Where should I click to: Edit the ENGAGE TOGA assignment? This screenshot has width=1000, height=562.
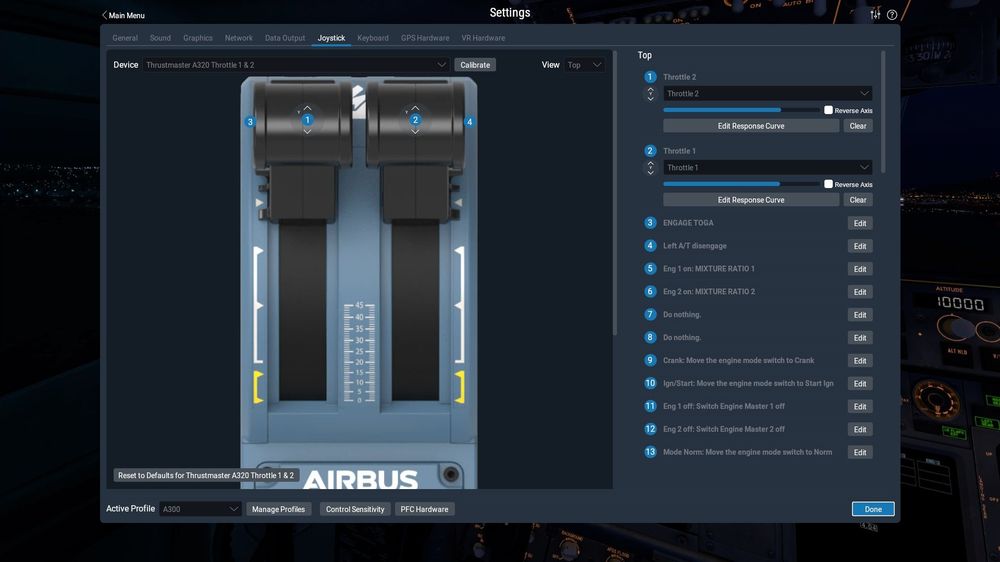[x=860, y=223]
